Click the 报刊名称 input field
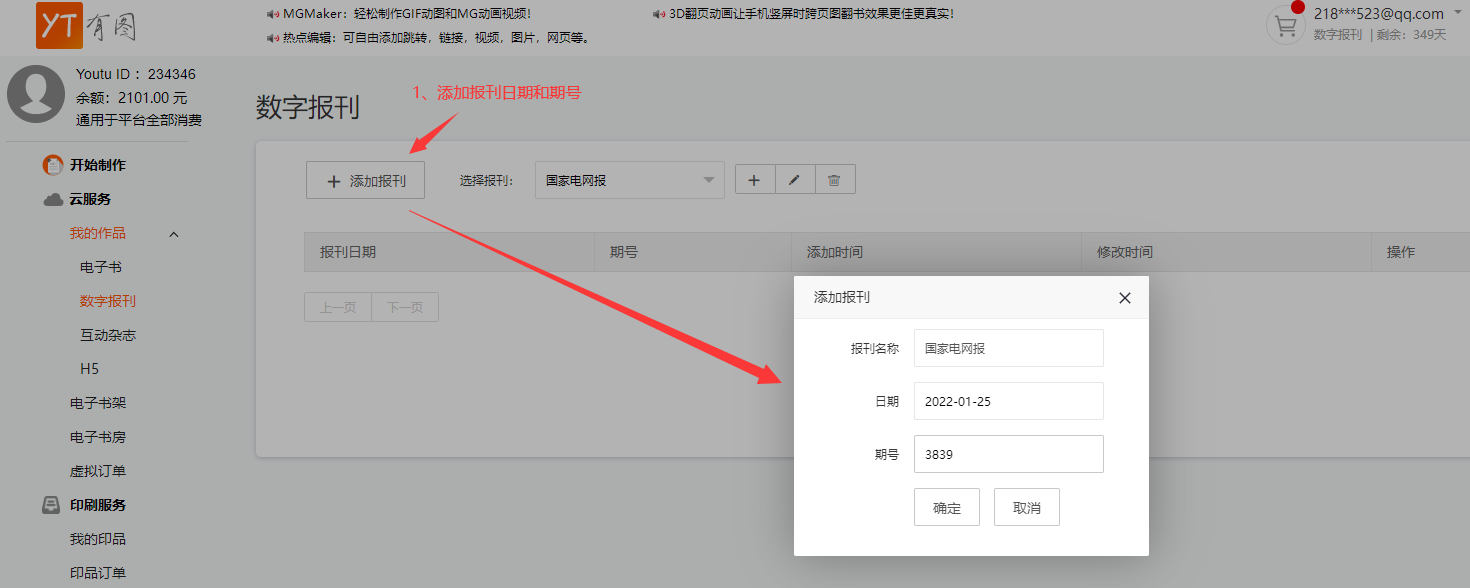 (1009, 348)
